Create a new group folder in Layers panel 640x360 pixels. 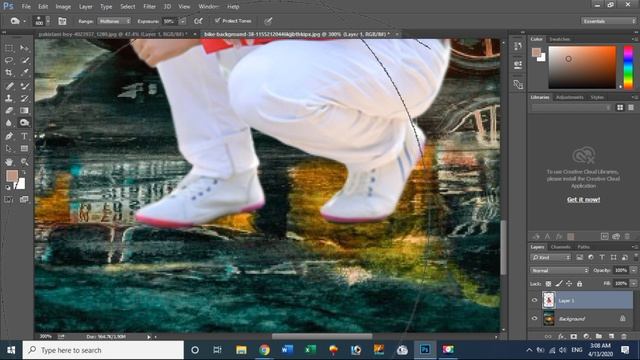[x=598, y=336]
